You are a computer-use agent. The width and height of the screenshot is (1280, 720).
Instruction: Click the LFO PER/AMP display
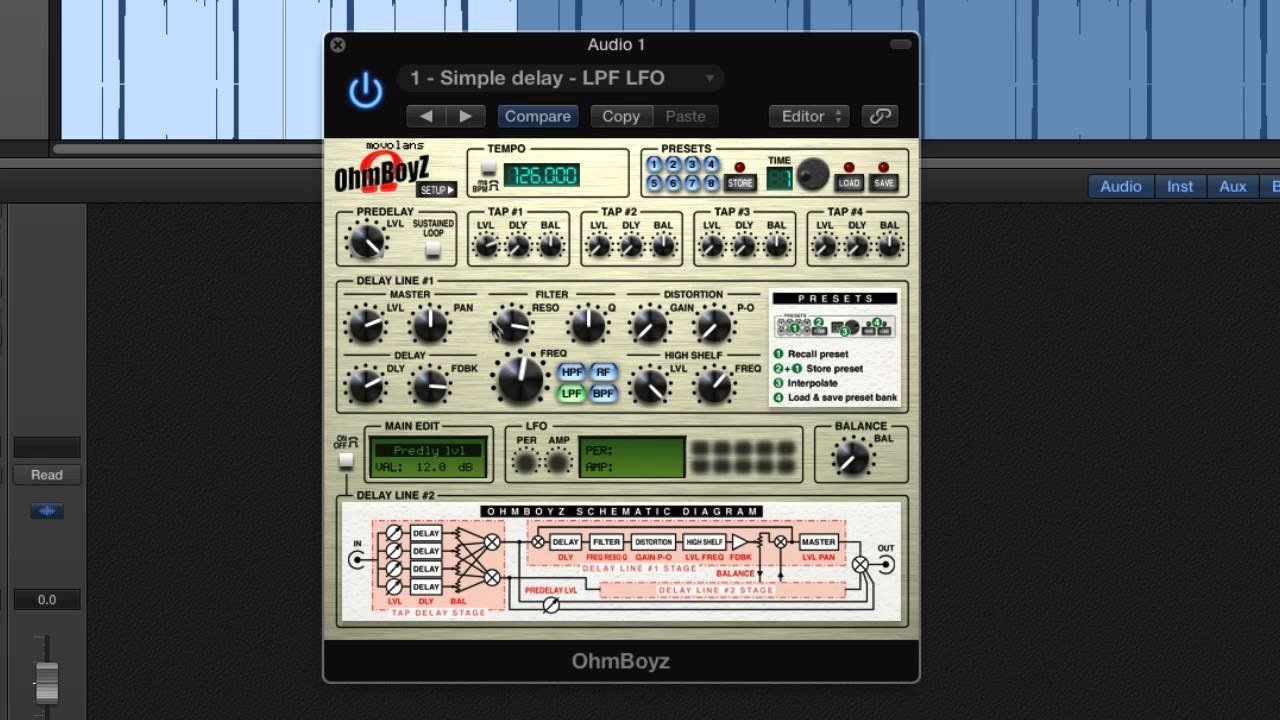[x=632, y=458]
